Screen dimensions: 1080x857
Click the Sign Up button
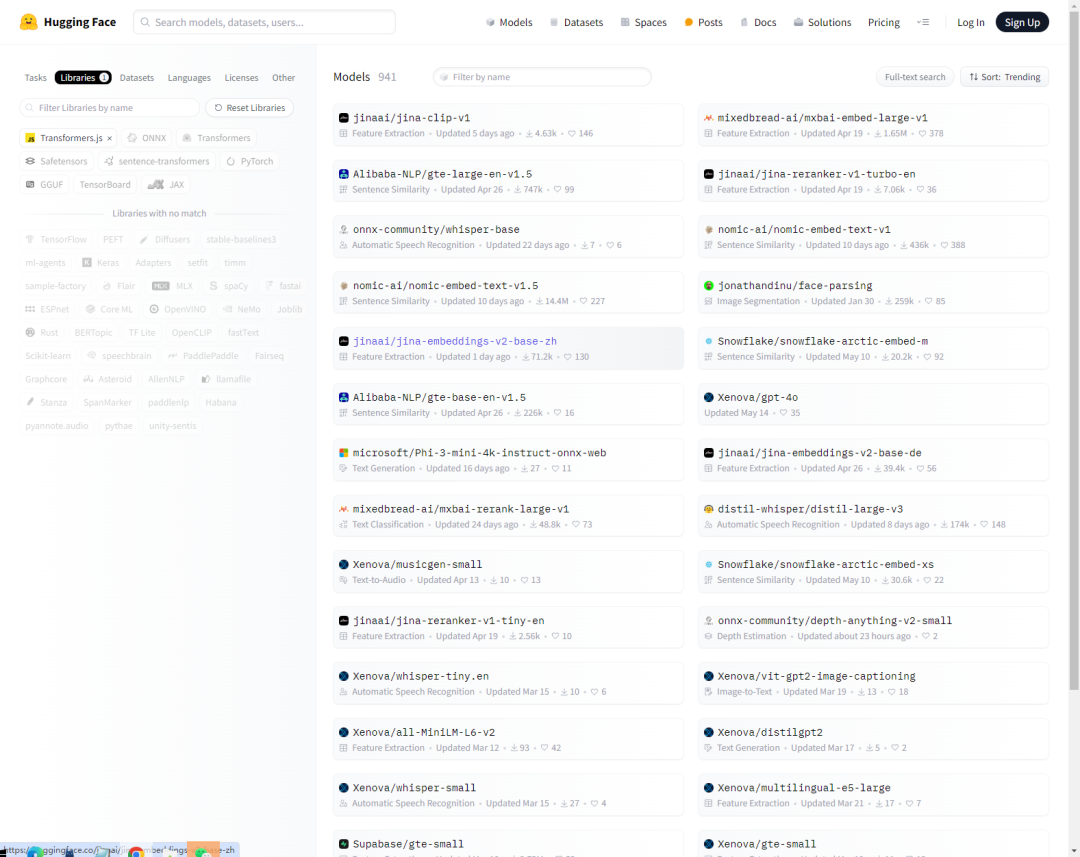click(1022, 22)
